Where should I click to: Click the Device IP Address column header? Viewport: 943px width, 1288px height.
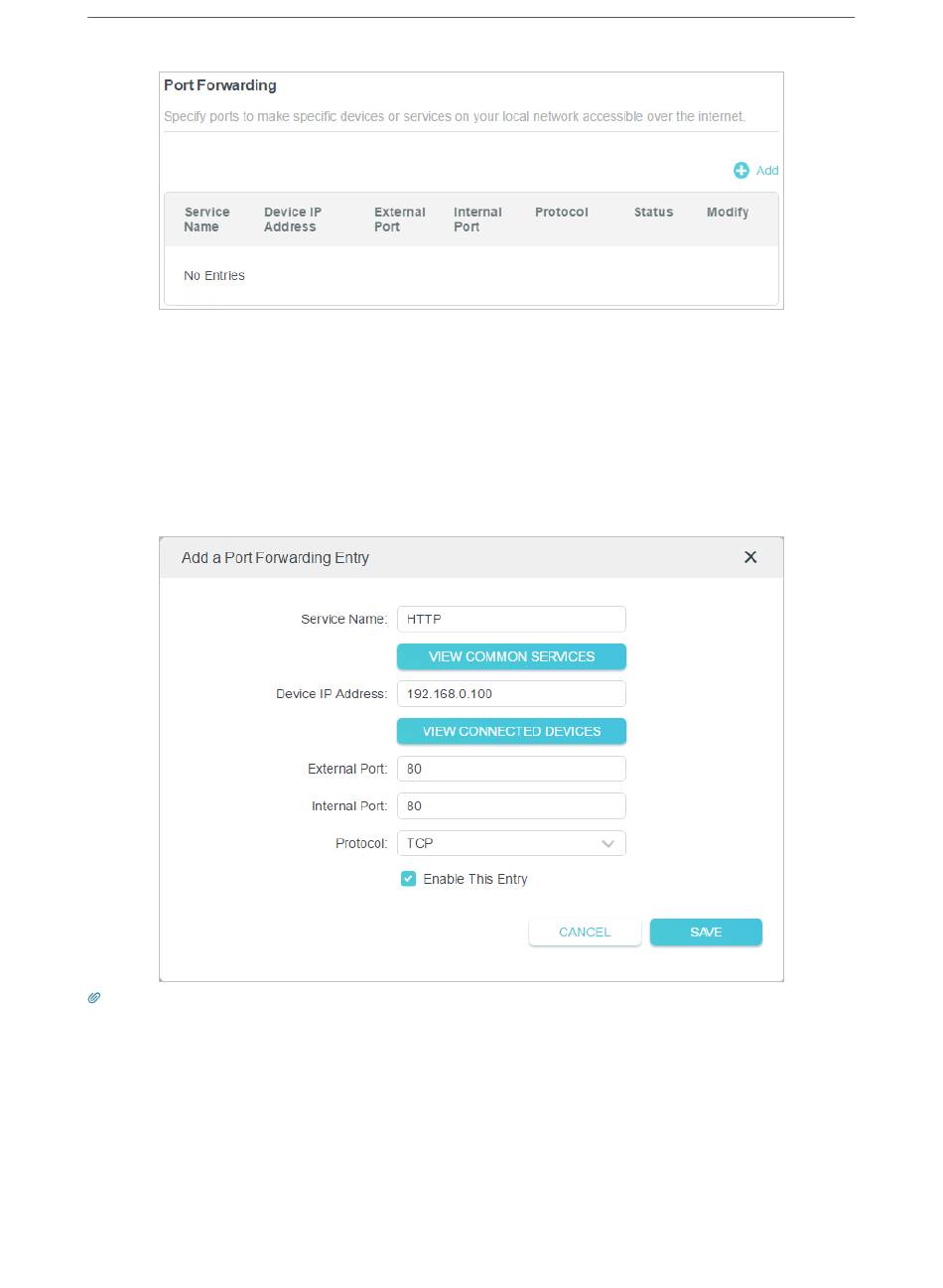292,219
